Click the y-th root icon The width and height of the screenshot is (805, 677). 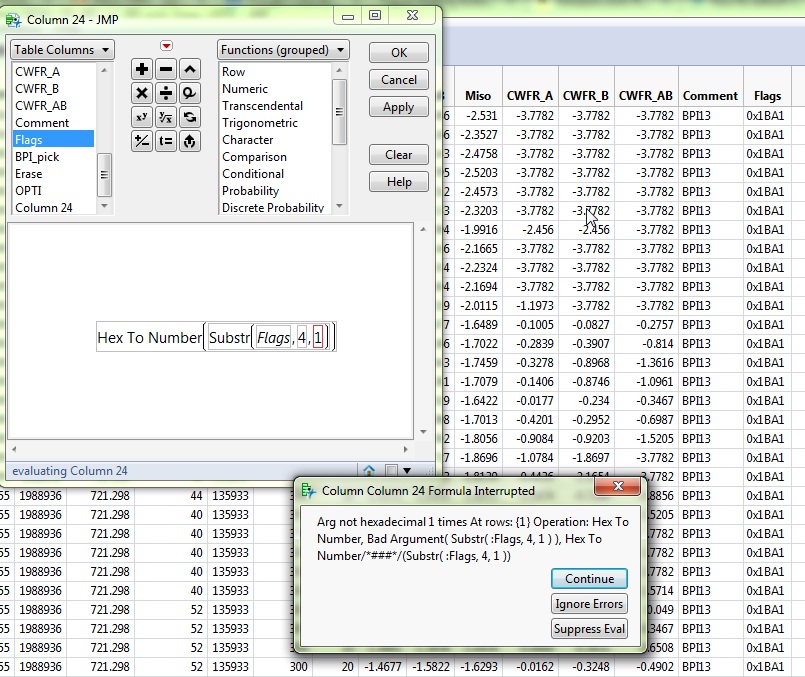(x=166, y=117)
